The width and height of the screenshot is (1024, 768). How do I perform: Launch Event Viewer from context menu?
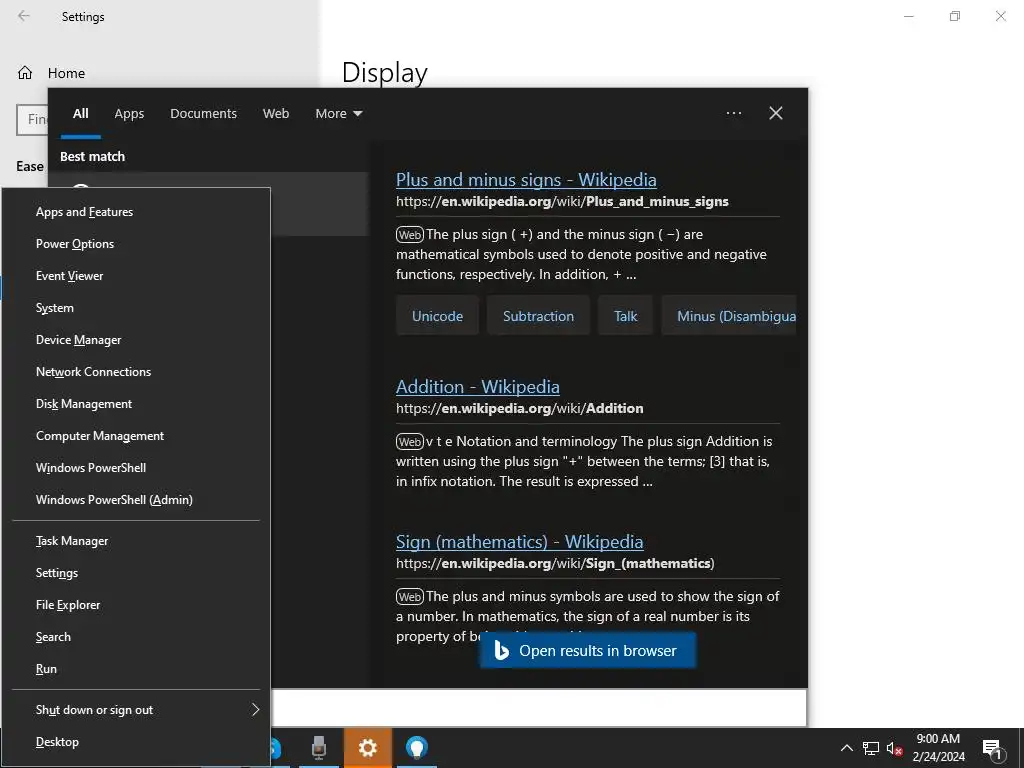tap(136, 276)
